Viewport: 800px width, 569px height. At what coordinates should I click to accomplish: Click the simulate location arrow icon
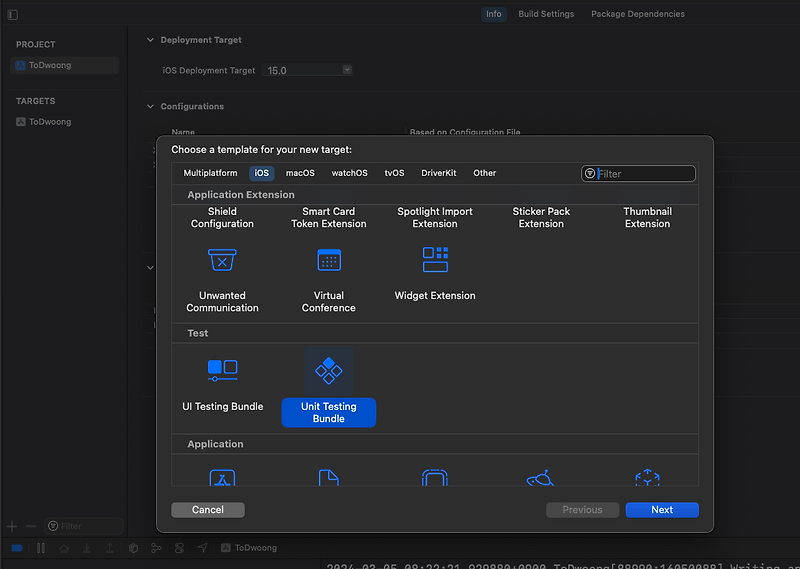(202, 548)
